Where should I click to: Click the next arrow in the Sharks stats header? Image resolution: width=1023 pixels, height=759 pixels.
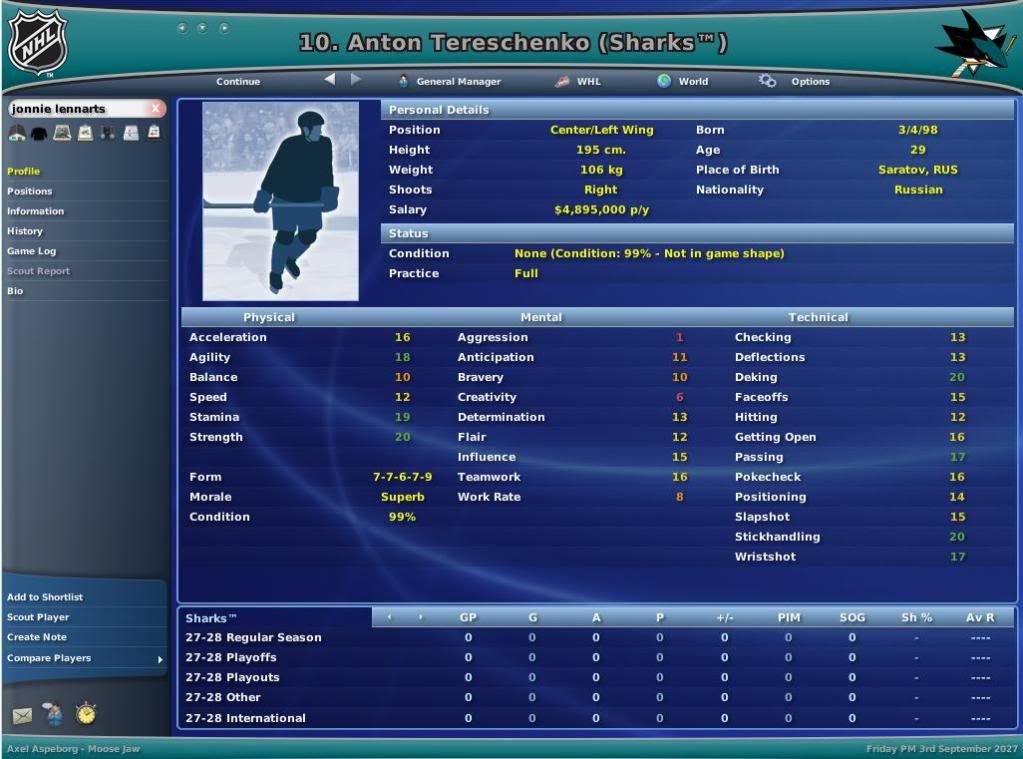421,617
